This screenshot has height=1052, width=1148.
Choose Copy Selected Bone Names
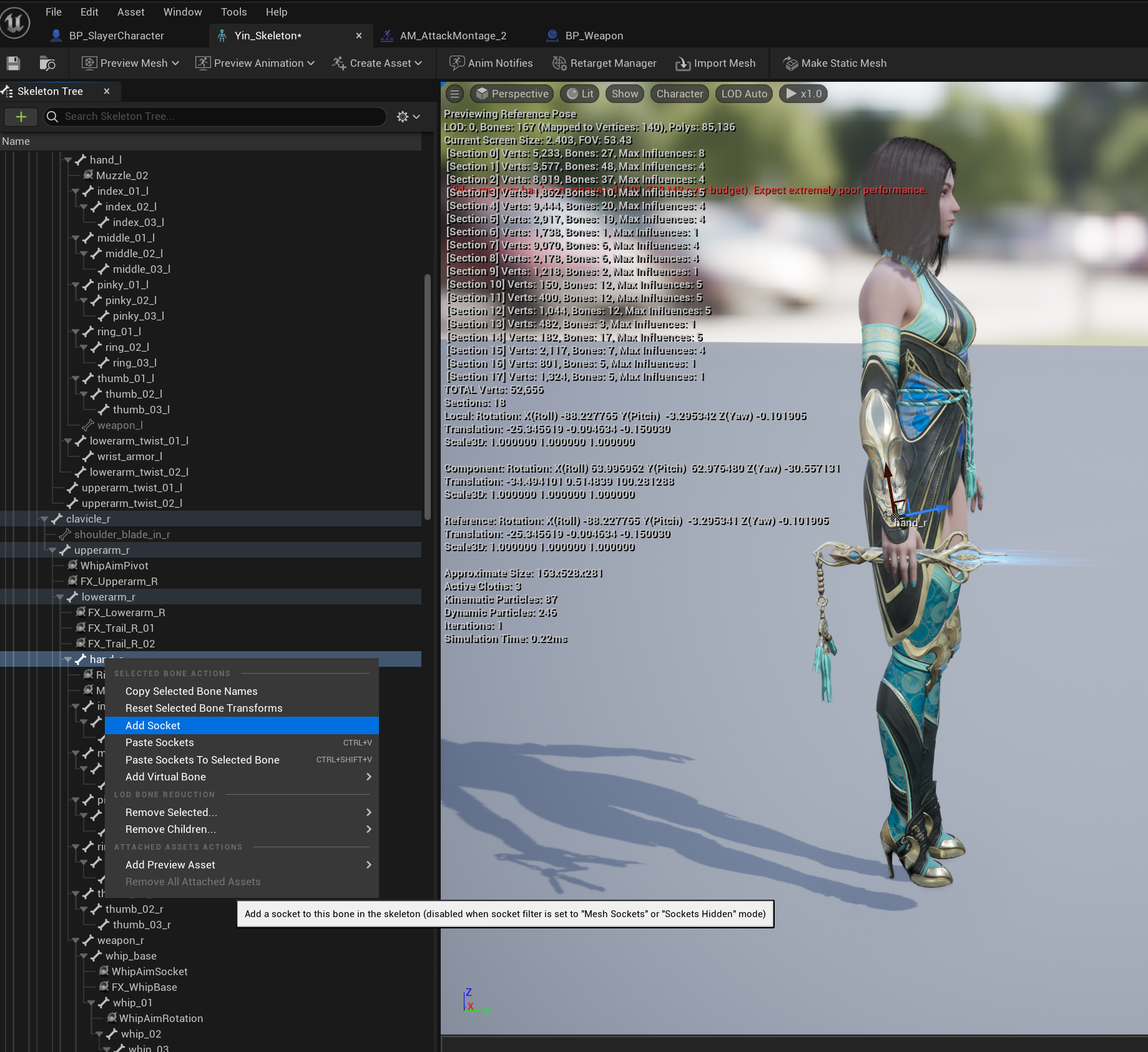(242, 691)
